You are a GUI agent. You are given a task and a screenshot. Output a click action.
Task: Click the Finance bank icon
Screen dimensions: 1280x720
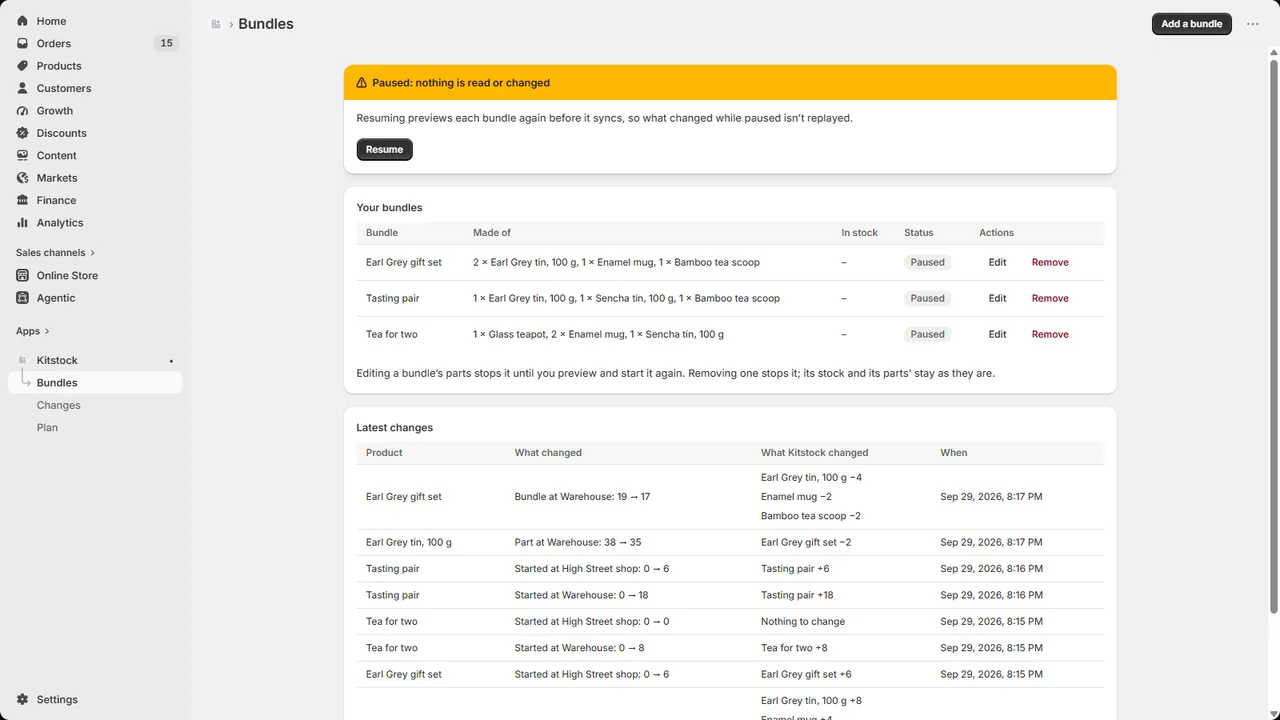(x=22, y=200)
